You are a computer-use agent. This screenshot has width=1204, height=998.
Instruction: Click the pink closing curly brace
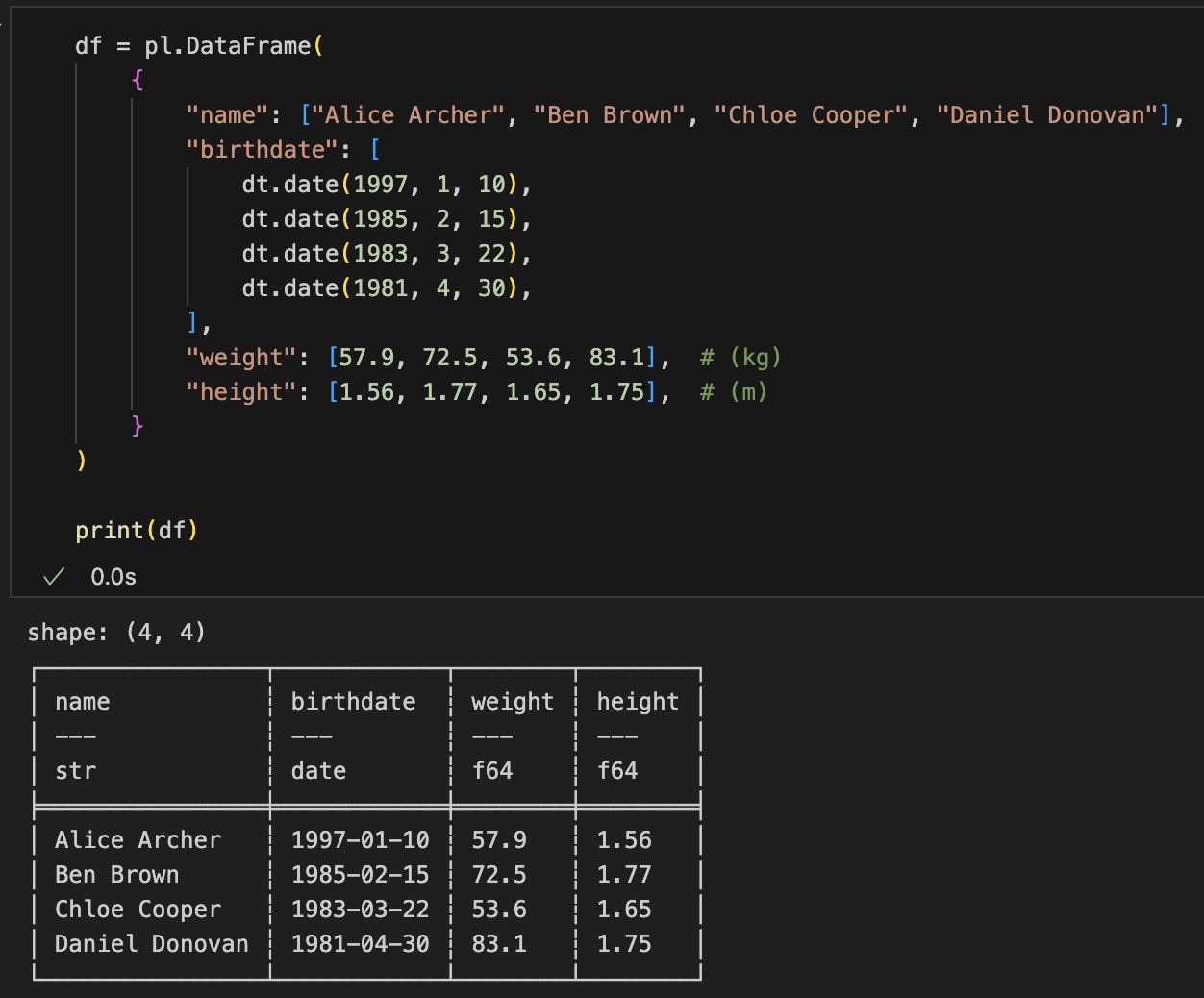tap(138, 425)
